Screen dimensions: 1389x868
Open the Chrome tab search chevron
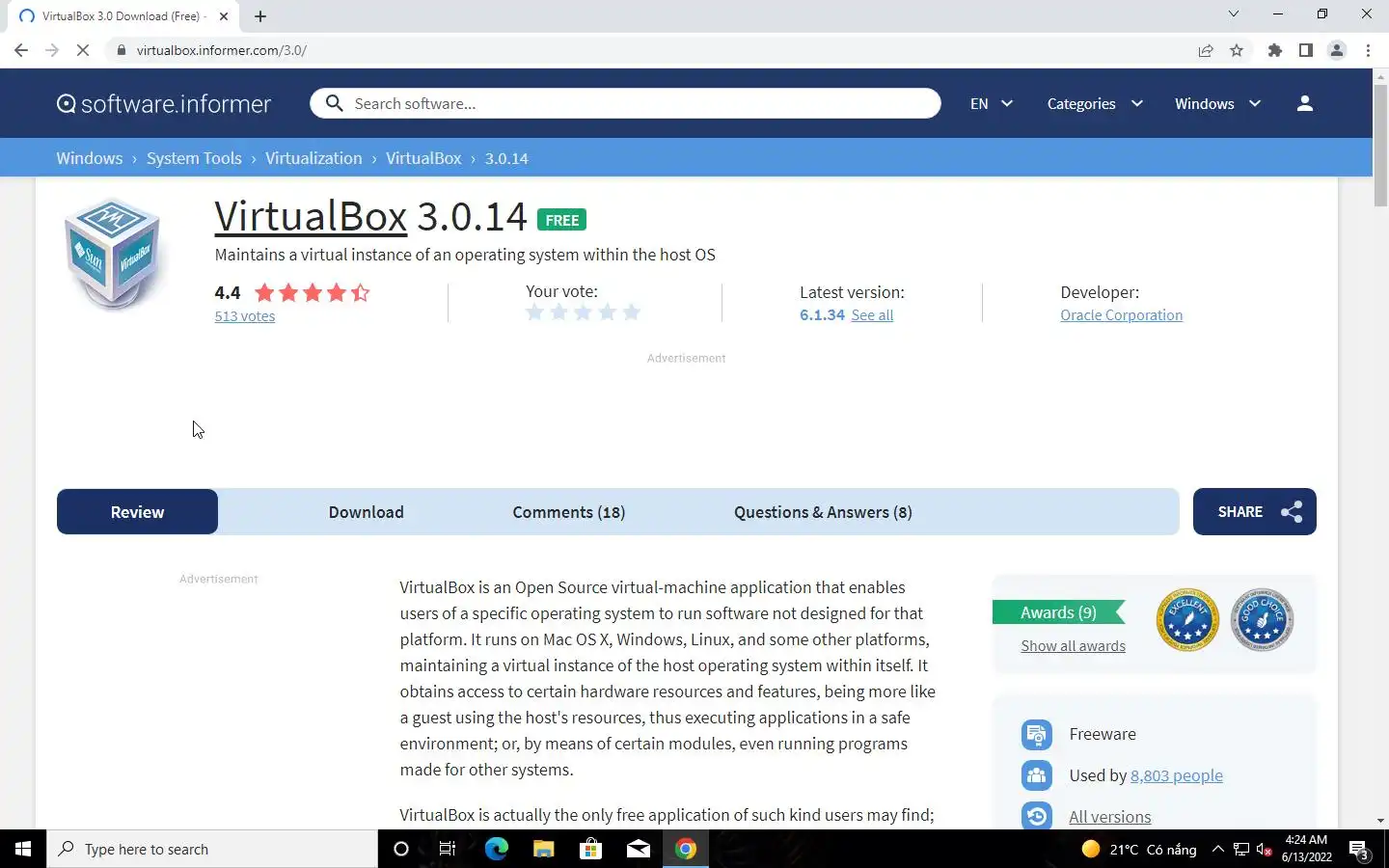tap(1233, 14)
